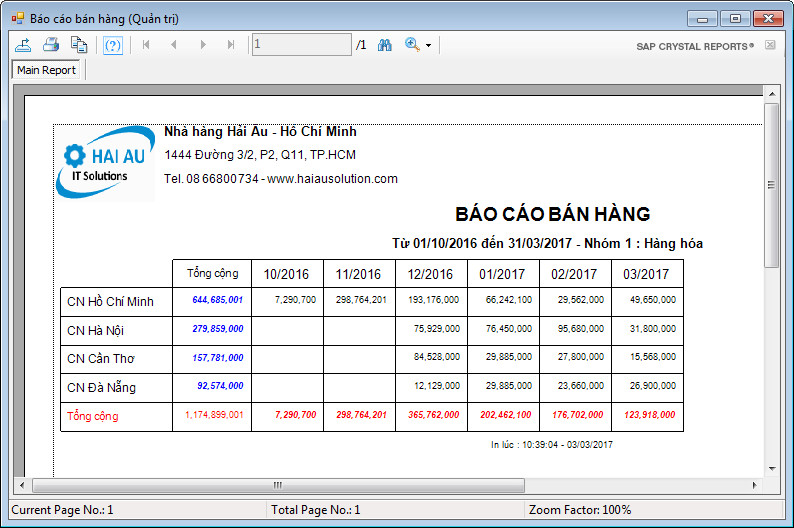
Task: Open Find Text binoculars icon
Action: click(x=385, y=45)
